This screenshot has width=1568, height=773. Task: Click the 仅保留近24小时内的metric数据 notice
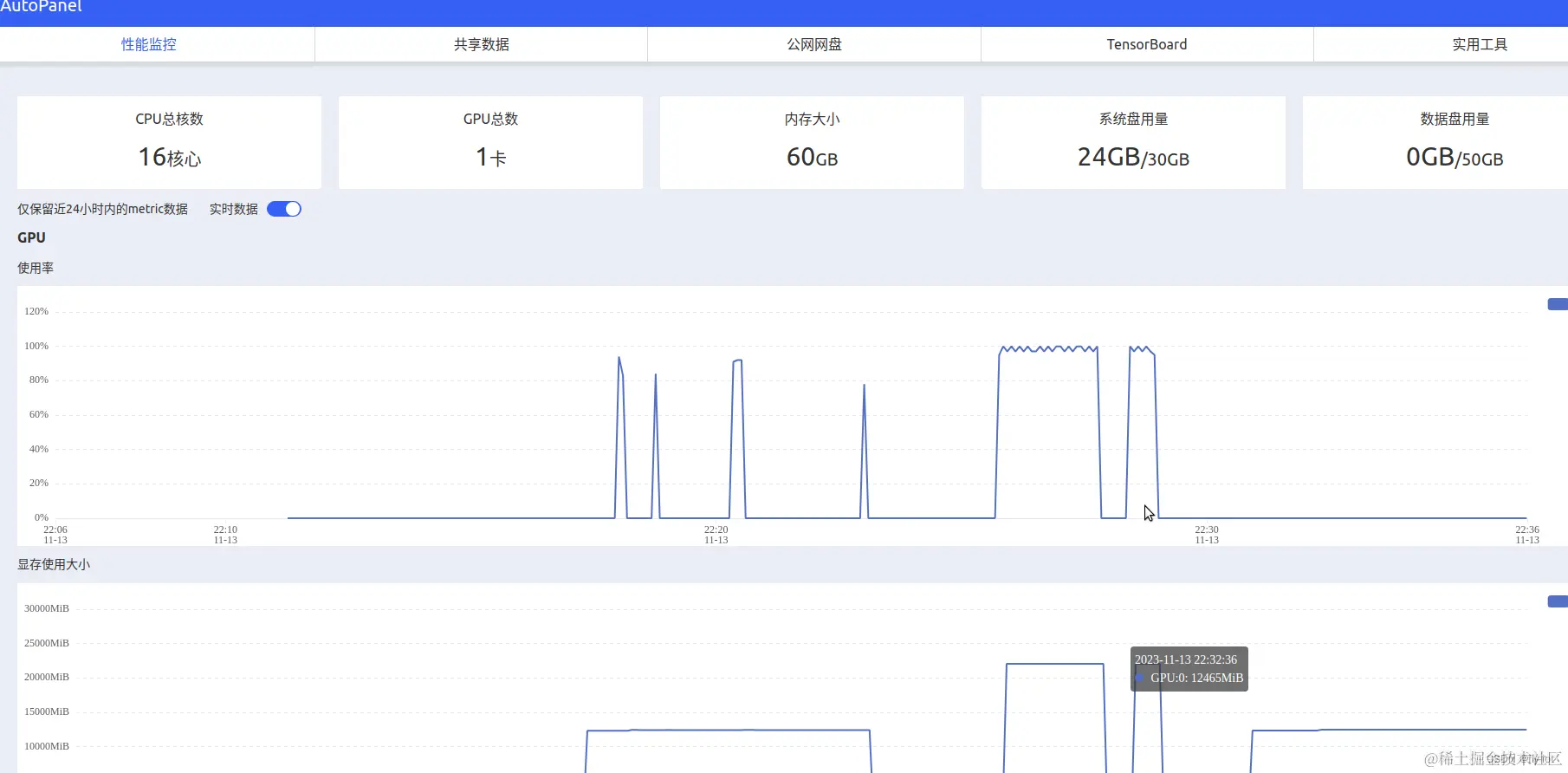tap(102, 209)
